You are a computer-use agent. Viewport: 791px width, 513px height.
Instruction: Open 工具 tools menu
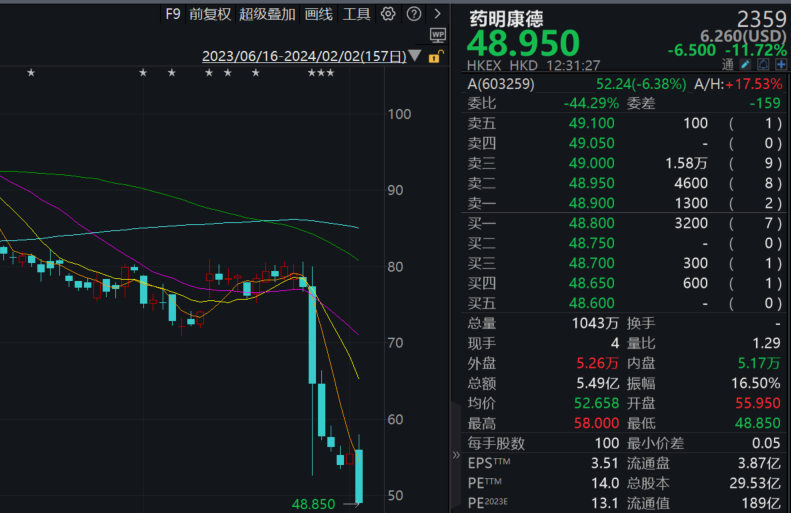[x=357, y=14]
